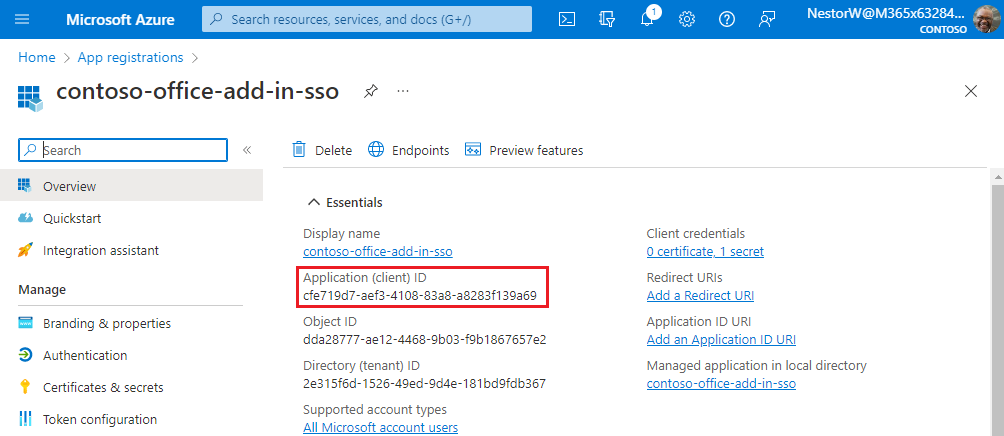1004x436 pixels.
Task: Open portal settings gear
Action: coord(687,19)
